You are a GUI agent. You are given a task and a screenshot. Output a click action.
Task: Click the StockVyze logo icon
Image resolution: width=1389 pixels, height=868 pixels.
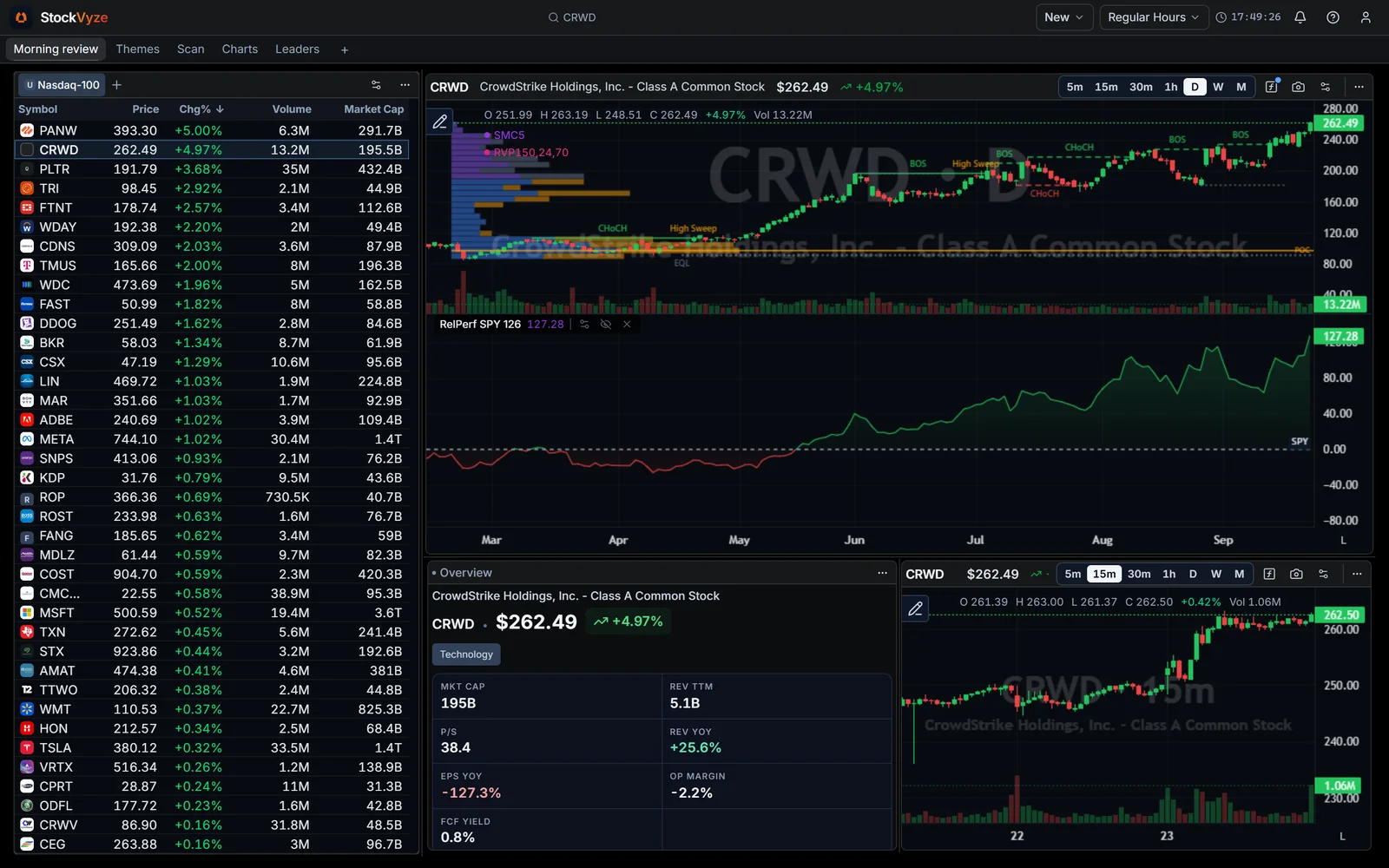coord(21,17)
